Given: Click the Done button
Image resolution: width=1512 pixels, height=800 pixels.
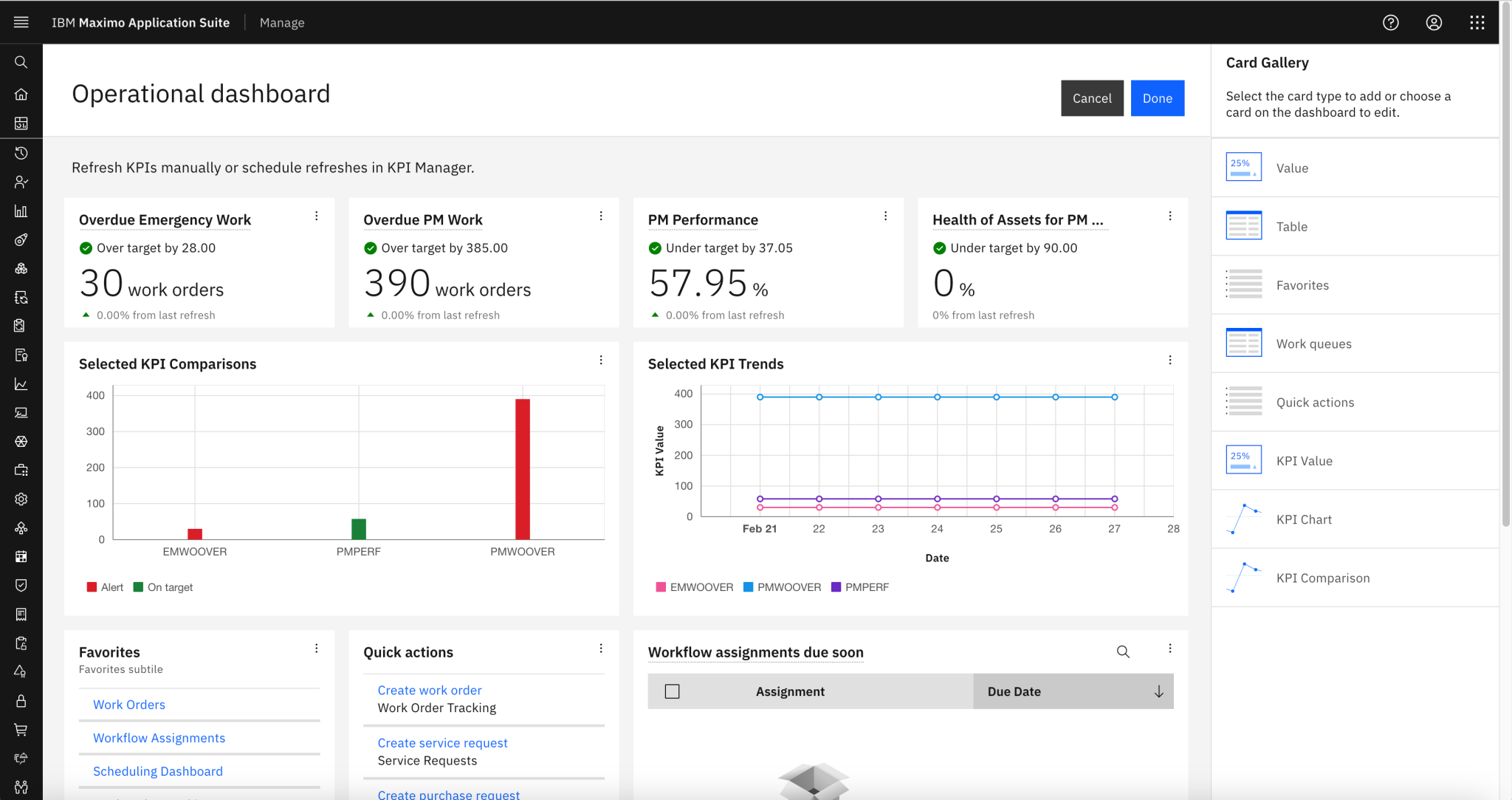Looking at the screenshot, I should pos(1157,98).
